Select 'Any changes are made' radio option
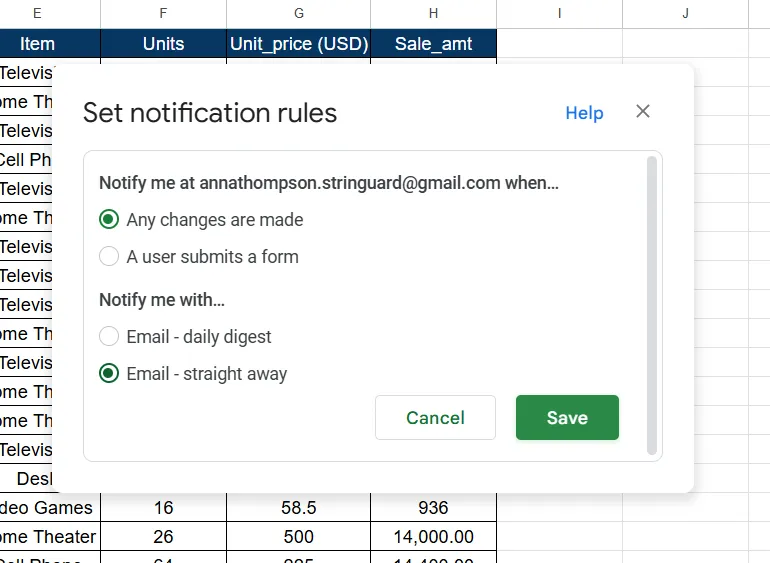 (109, 220)
